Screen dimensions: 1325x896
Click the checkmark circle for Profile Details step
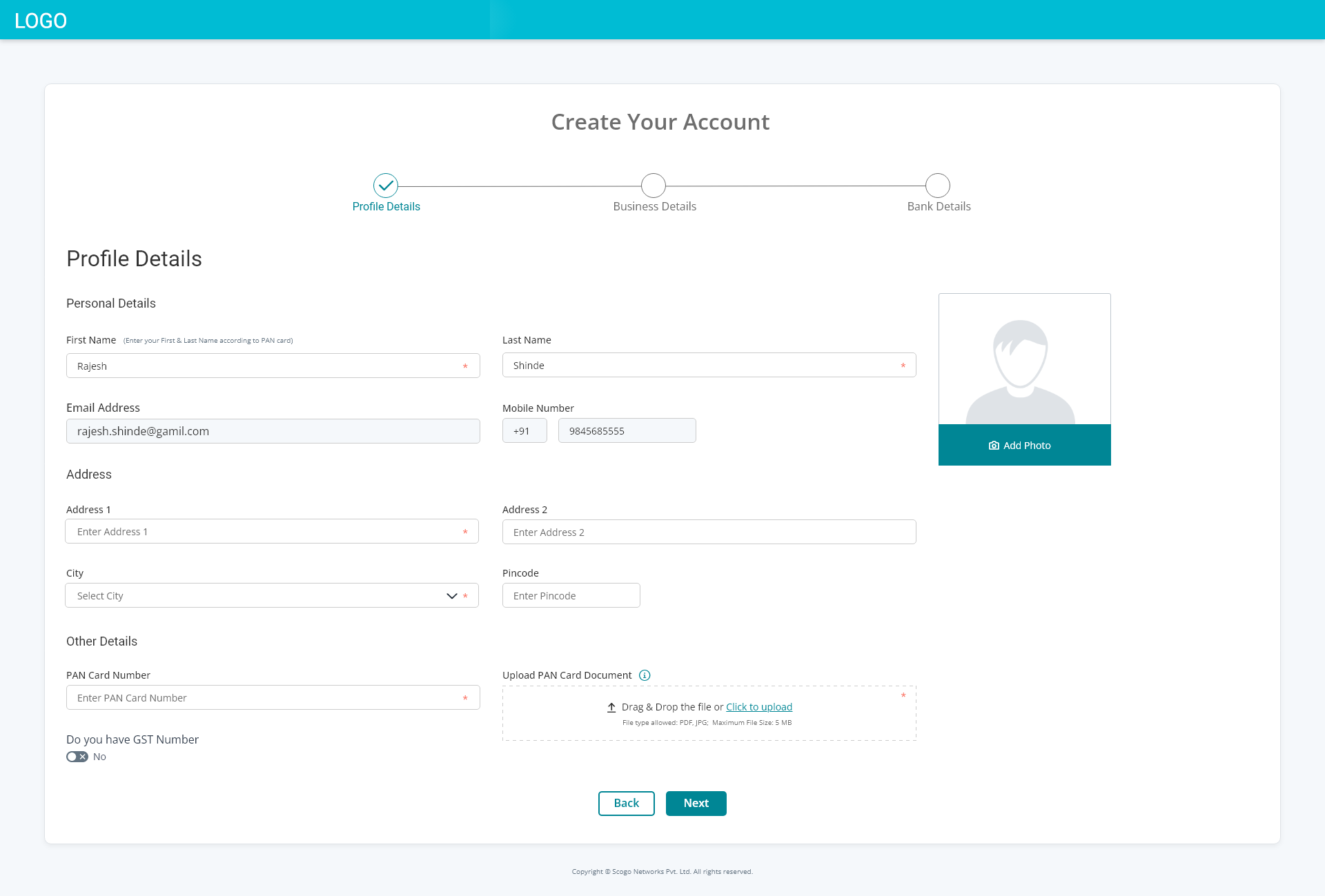click(386, 186)
